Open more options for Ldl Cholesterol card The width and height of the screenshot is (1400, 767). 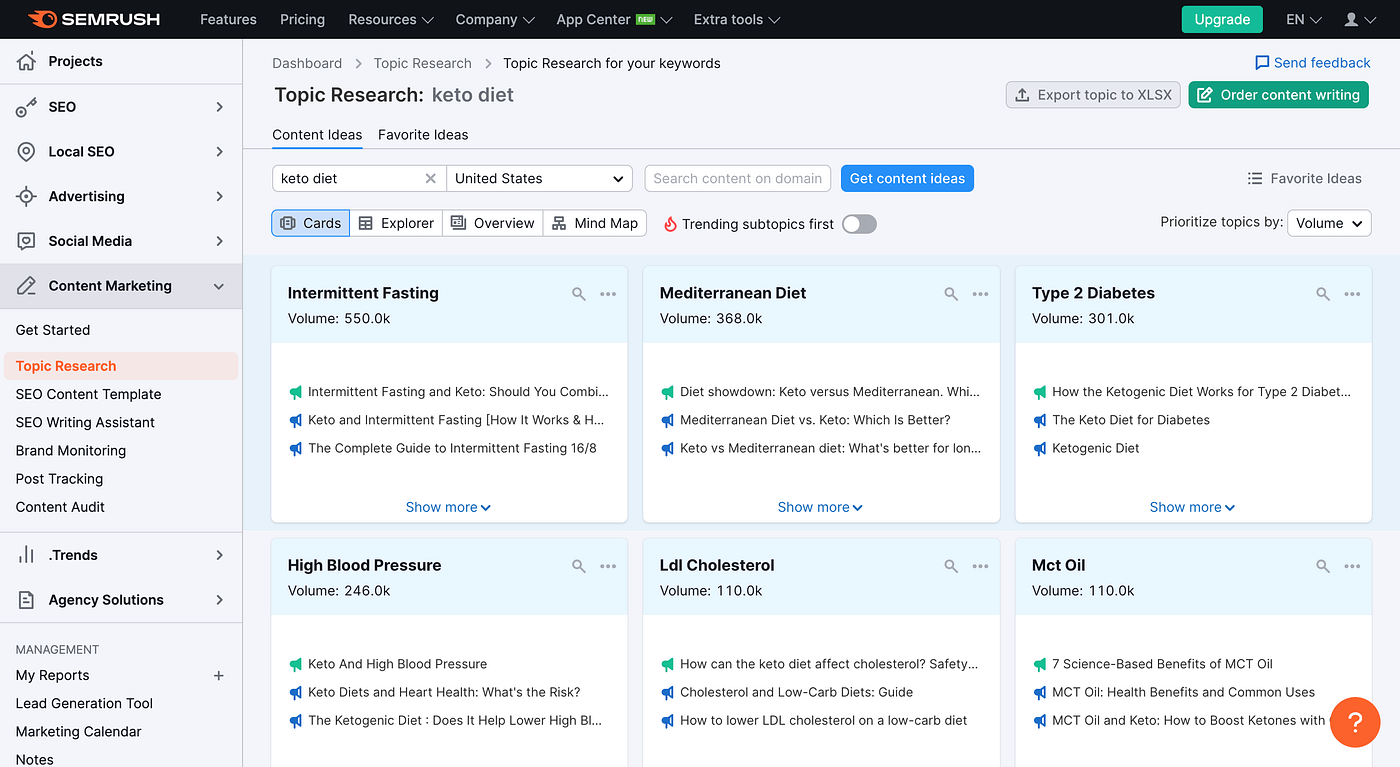click(x=980, y=566)
